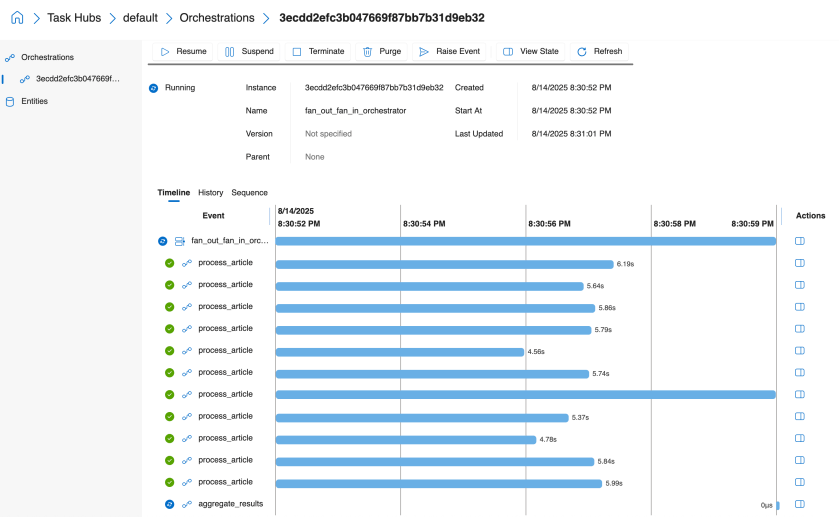Open the Raise Event action
The width and height of the screenshot is (839, 517).
[449, 51]
